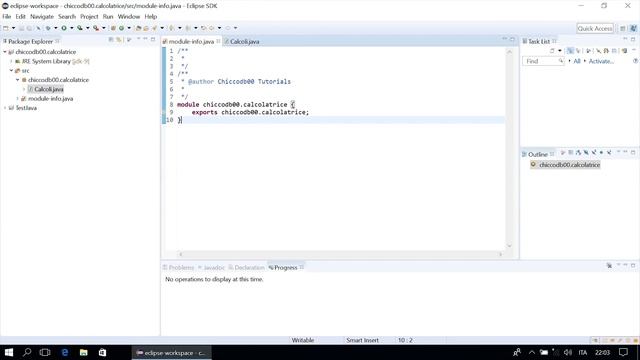This screenshot has width=640, height=360.
Task: Open the New file dropdown arrow in toolbar
Action: tap(13, 28)
